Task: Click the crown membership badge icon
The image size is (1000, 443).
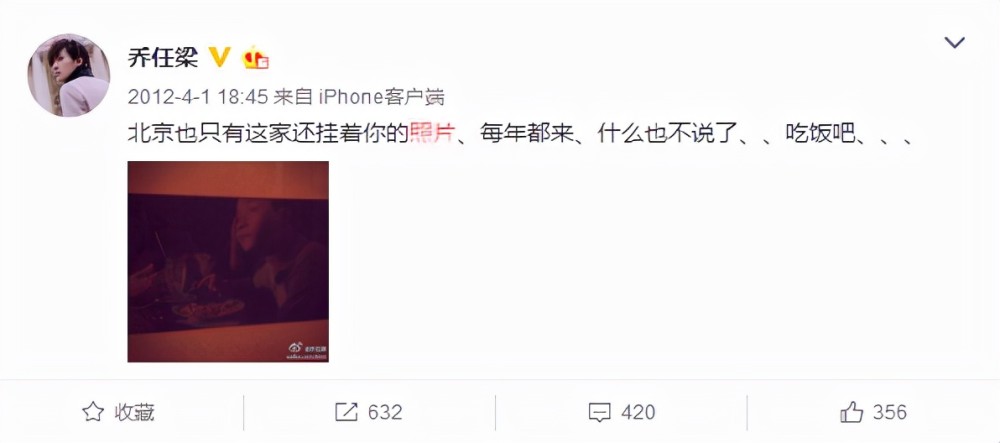Action: click(x=254, y=58)
